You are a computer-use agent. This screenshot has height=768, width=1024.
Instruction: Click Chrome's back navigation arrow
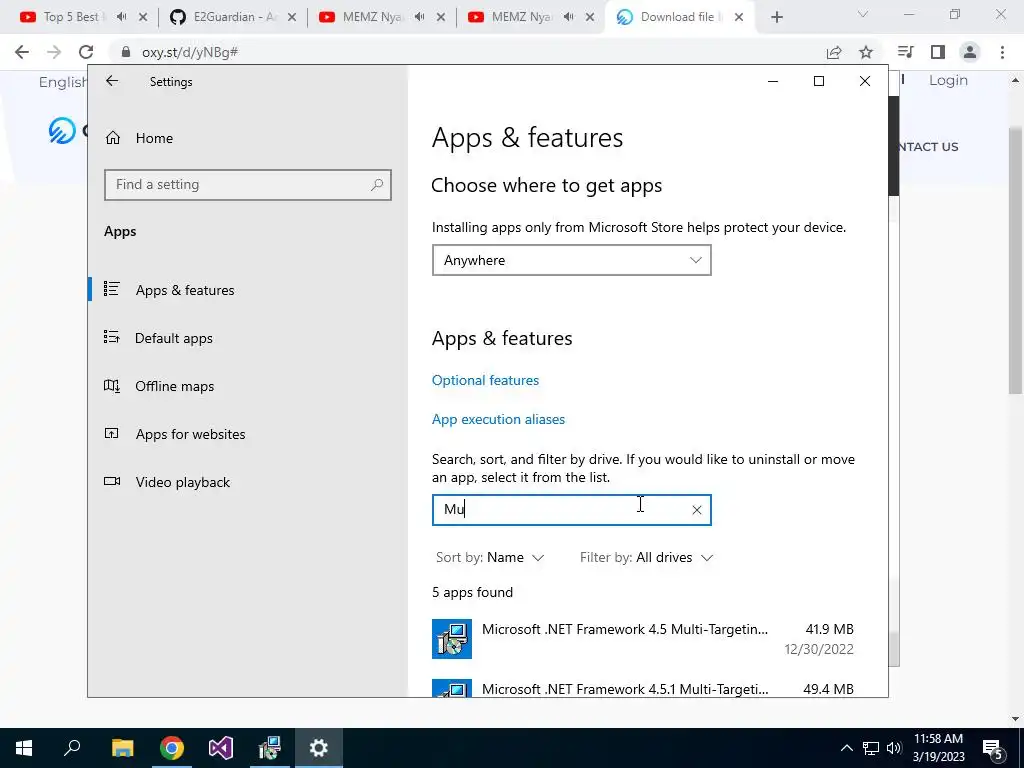coord(22,52)
